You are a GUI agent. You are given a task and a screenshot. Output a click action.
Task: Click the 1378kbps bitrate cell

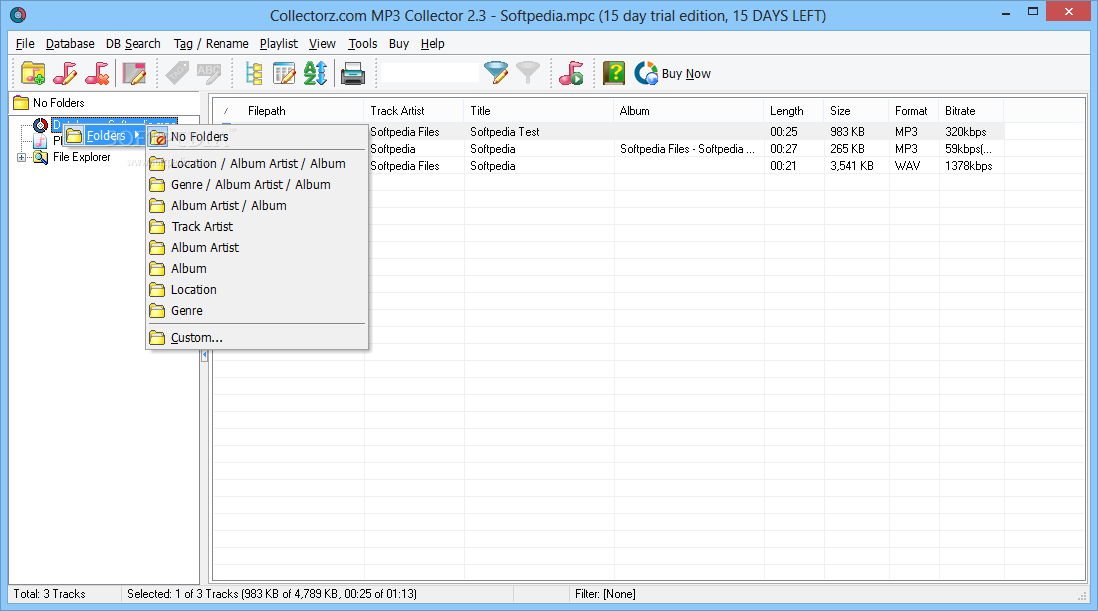[968, 166]
